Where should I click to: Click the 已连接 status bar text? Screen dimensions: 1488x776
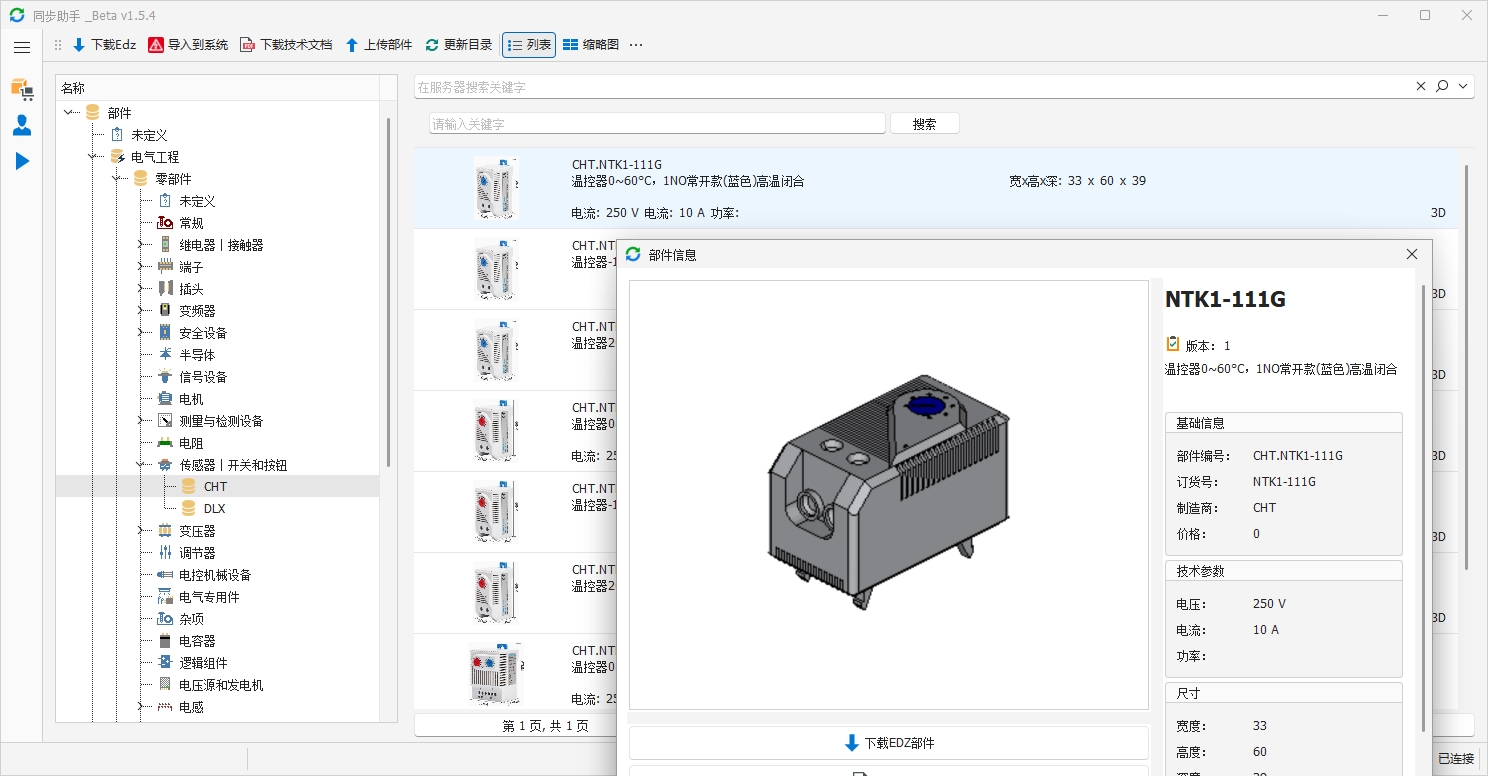point(1456,759)
